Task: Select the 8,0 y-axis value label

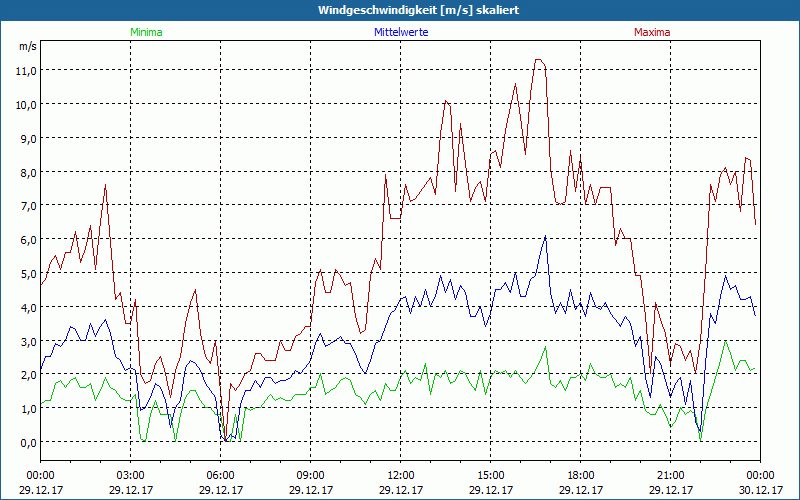Action: pyautogui.click(x=25, y=172)
